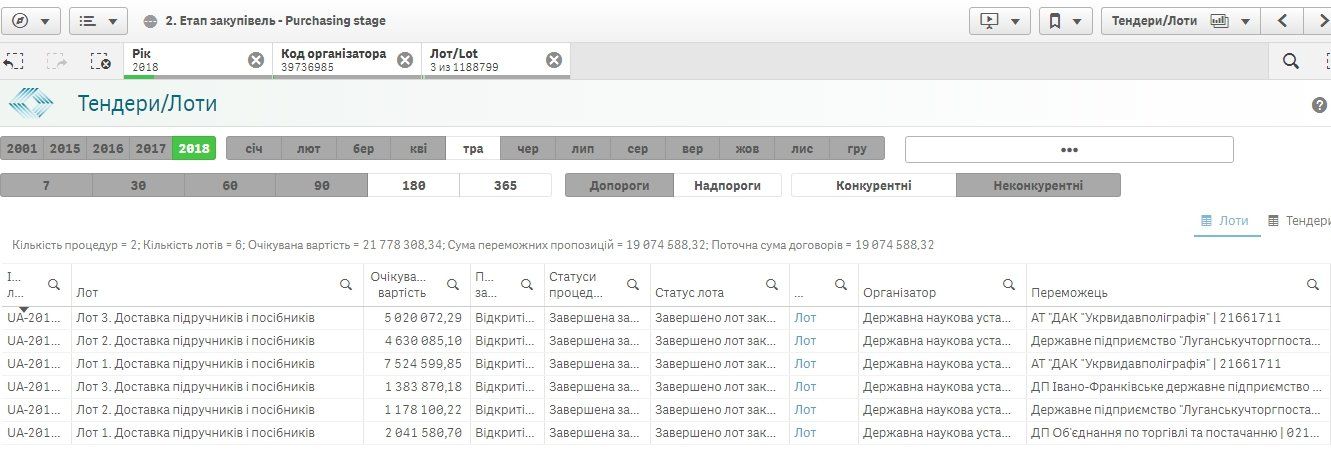Expand the Код організатора selection field
The height and width of the screenshot is (461, 1331).
click(x=334, y=60)
